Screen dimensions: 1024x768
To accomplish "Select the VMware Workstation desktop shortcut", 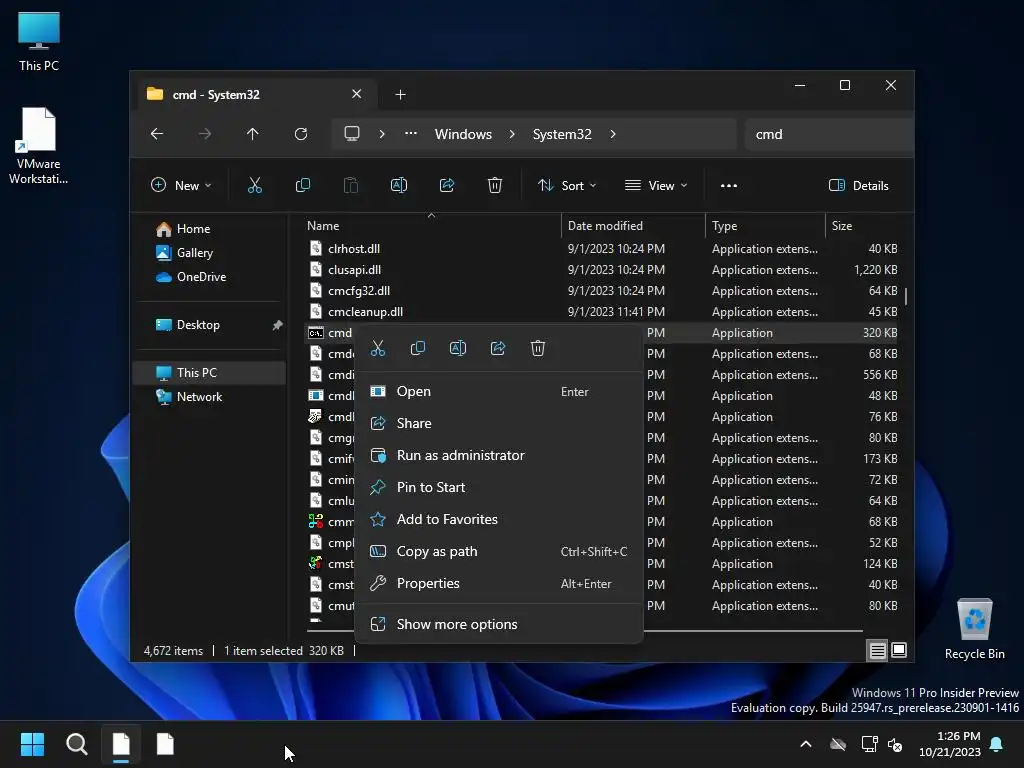I will [x=39, y=146].
